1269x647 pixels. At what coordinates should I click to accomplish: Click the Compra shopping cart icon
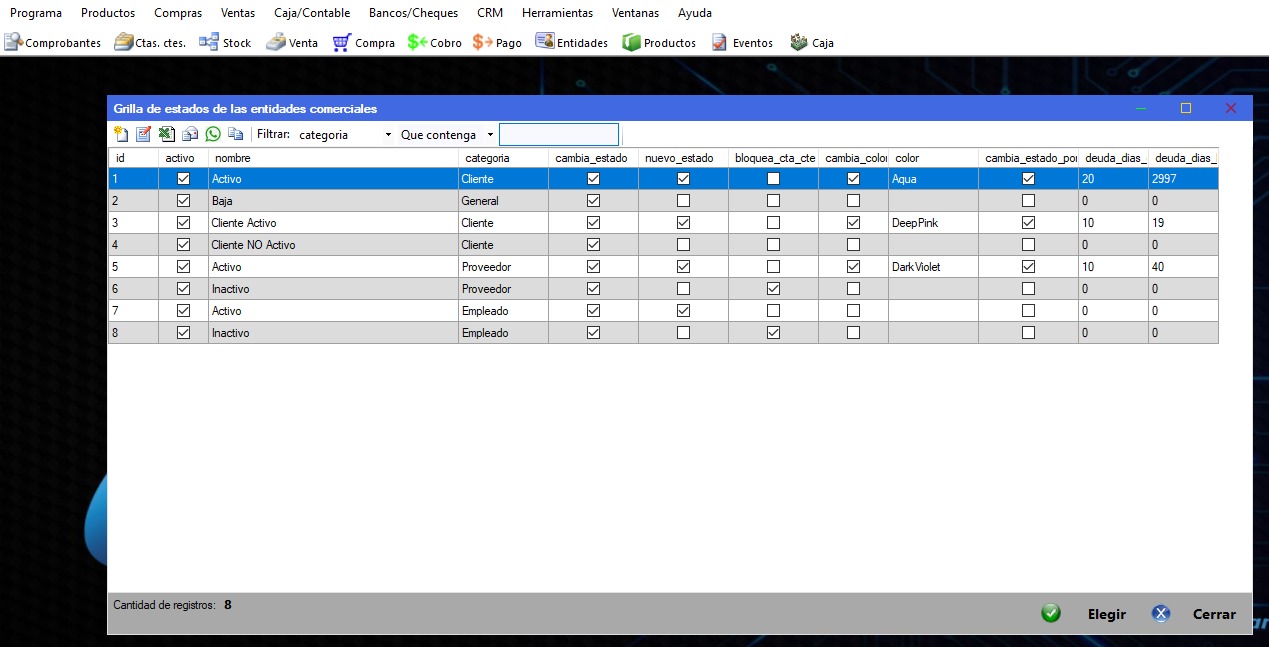(x=342, y=43)
